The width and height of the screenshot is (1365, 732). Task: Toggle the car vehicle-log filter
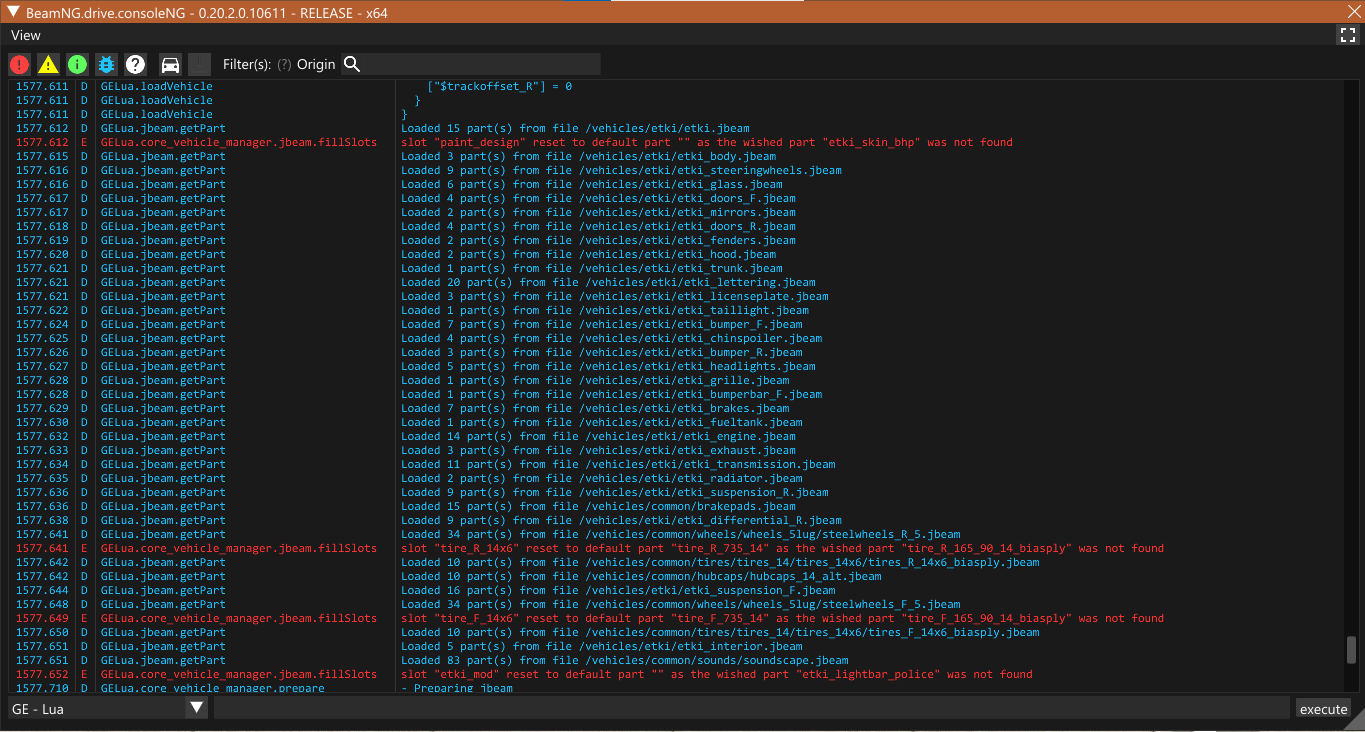pos(170,64)
